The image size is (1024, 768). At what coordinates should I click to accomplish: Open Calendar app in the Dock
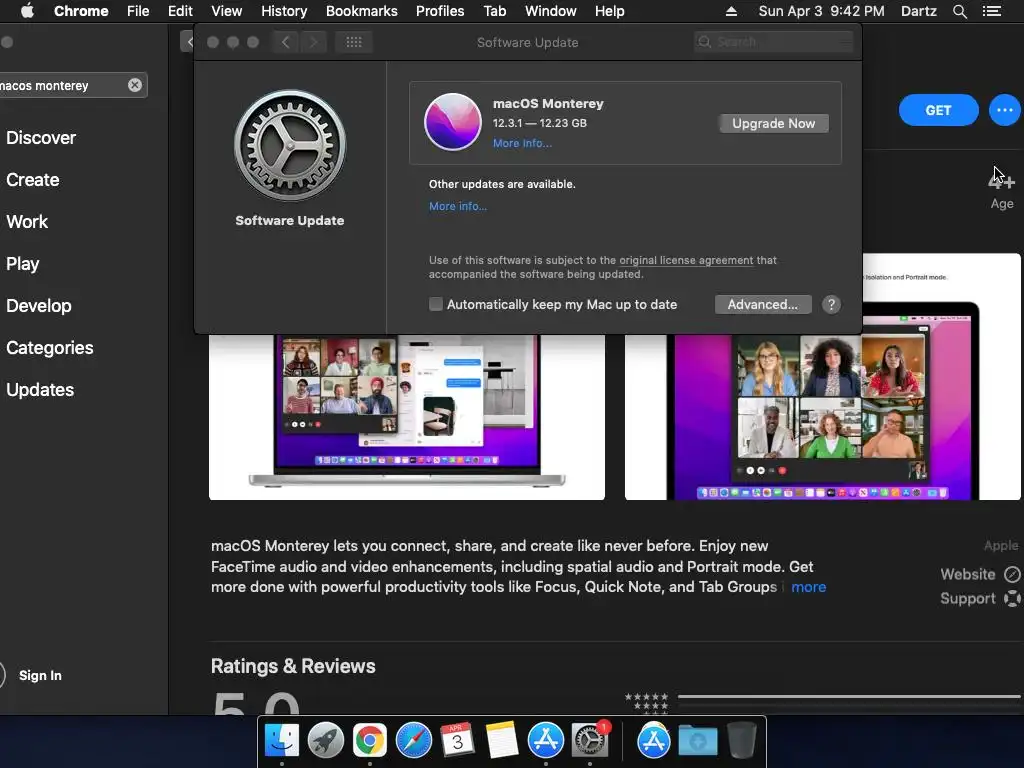coord(457,740)
